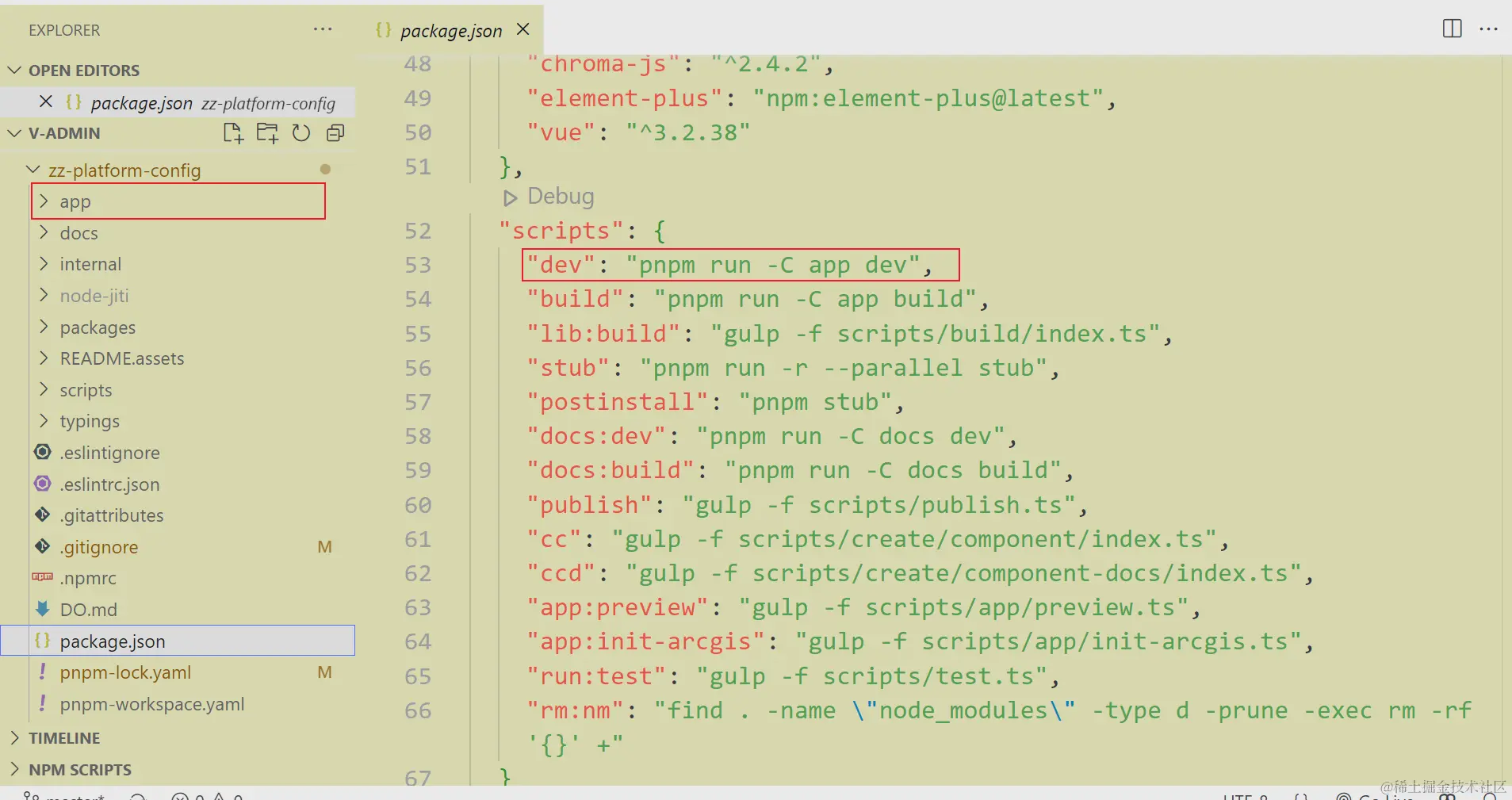Click line number 53 in the gutter

(418, 265)
